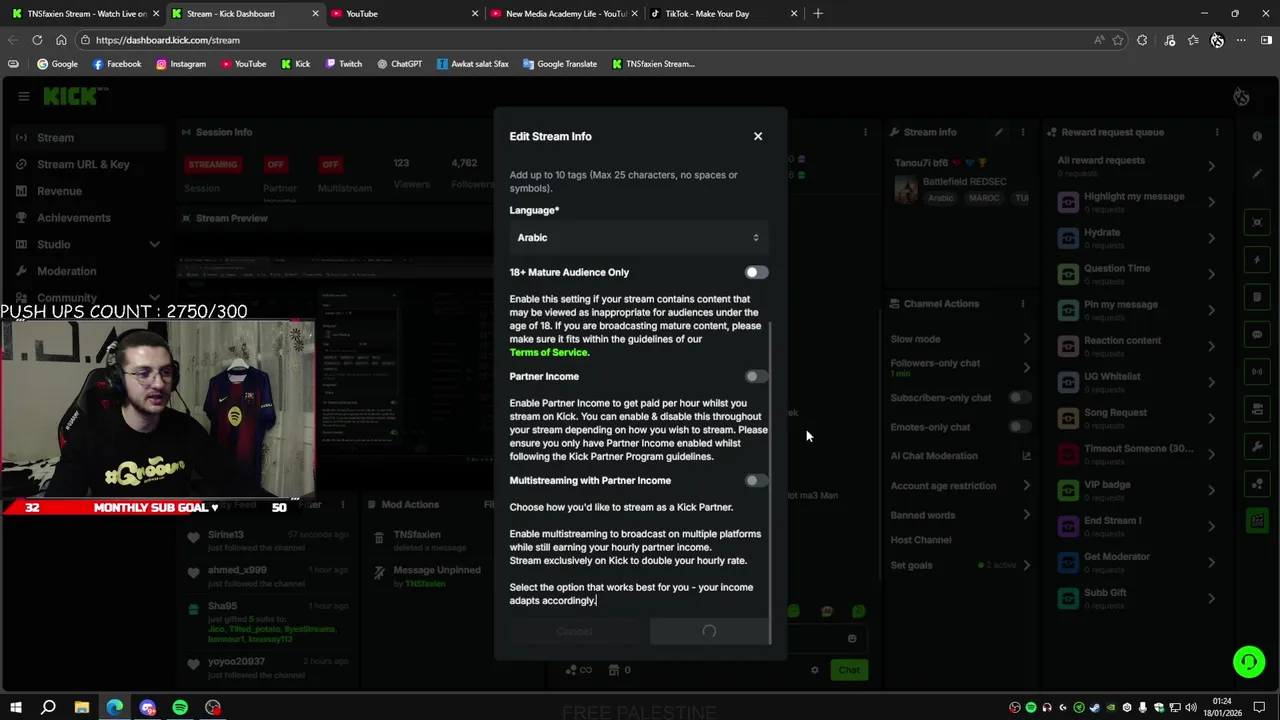Open the Twitch bookmark

pos(344,64)
